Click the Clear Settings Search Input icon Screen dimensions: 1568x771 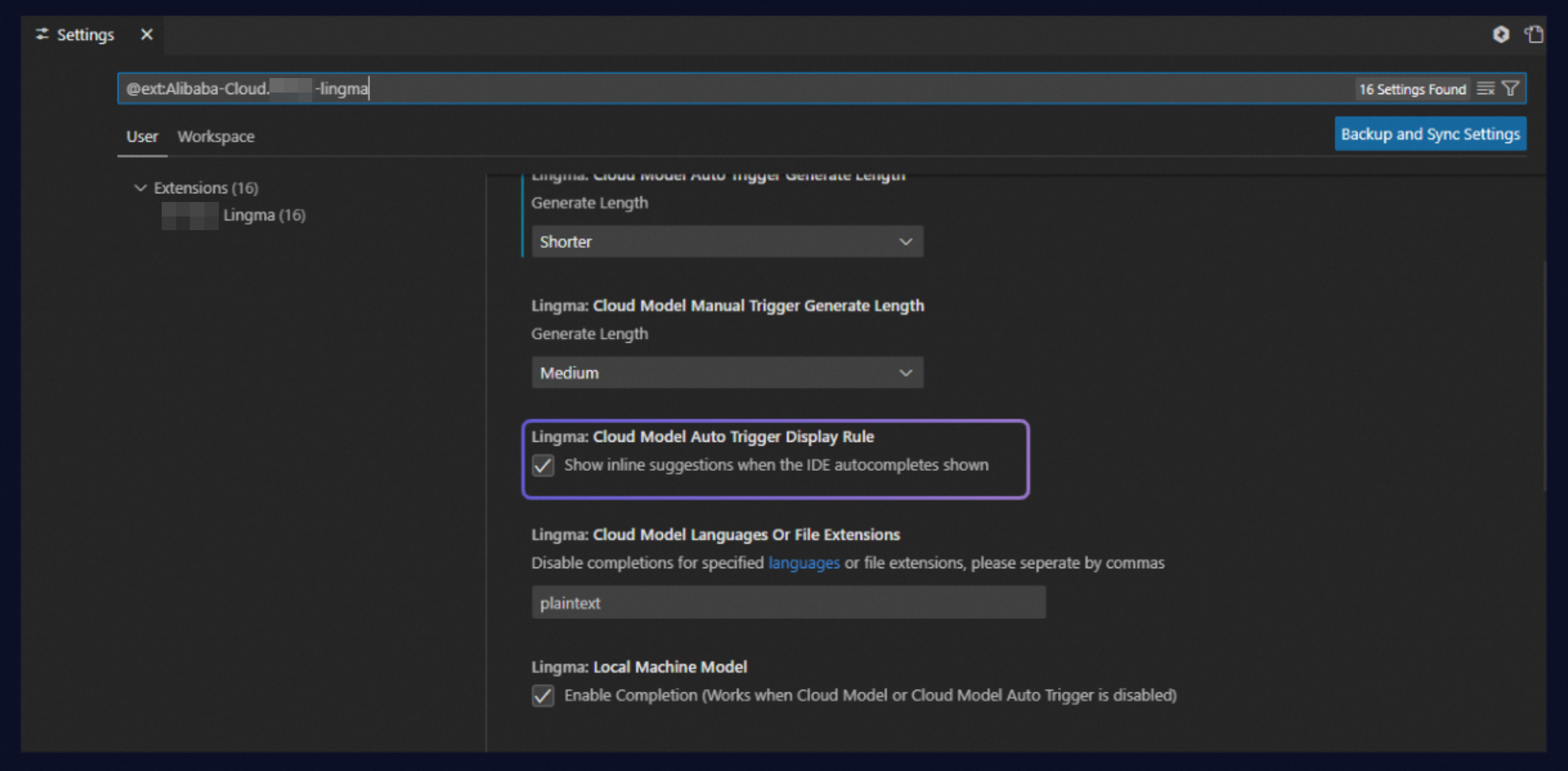coord(1485,89)
